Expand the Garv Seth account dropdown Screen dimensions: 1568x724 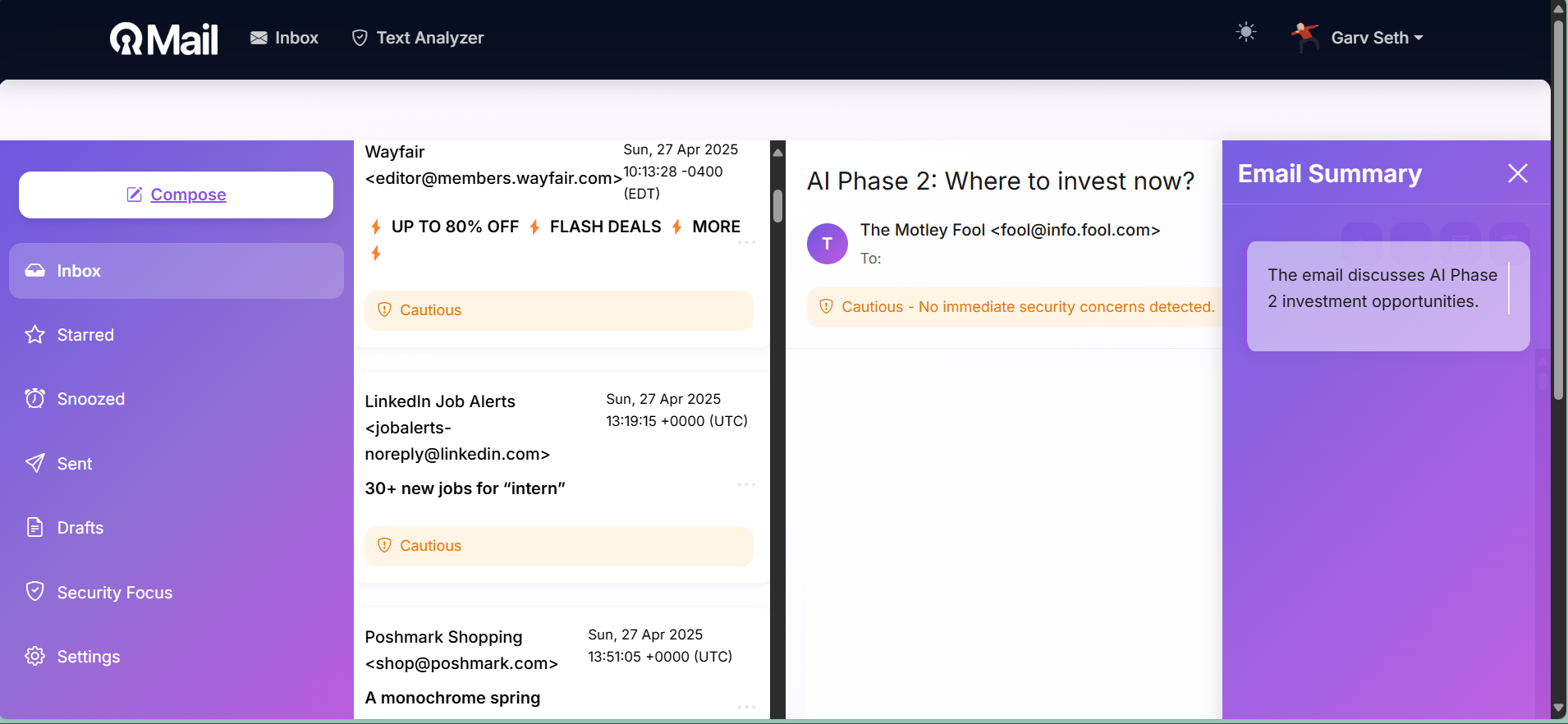point(1377,38)
